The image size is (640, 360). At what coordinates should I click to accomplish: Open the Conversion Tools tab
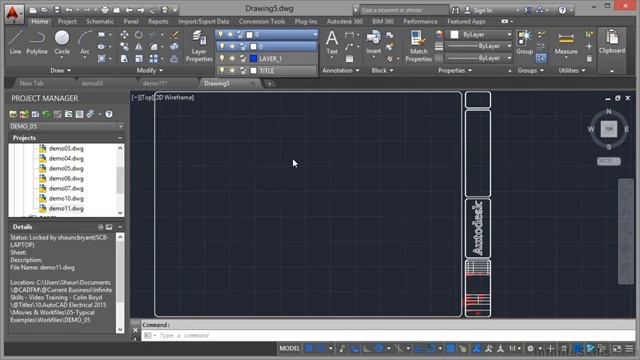(262, 21)
